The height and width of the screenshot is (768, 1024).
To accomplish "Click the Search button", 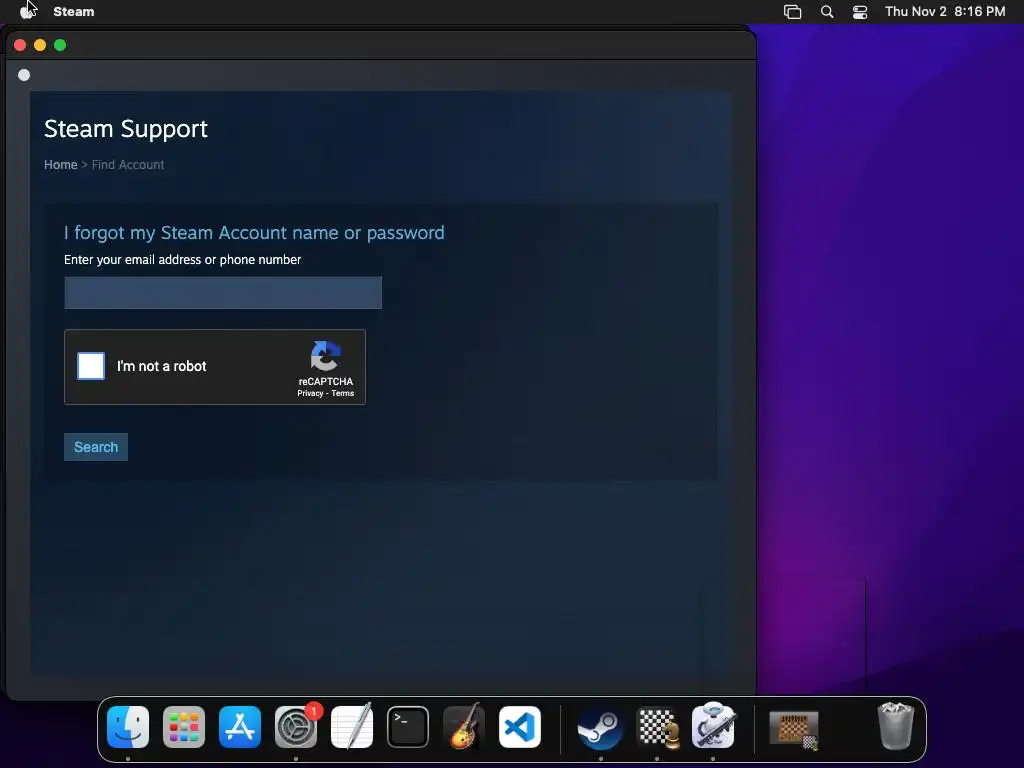I will coord(96,447).
